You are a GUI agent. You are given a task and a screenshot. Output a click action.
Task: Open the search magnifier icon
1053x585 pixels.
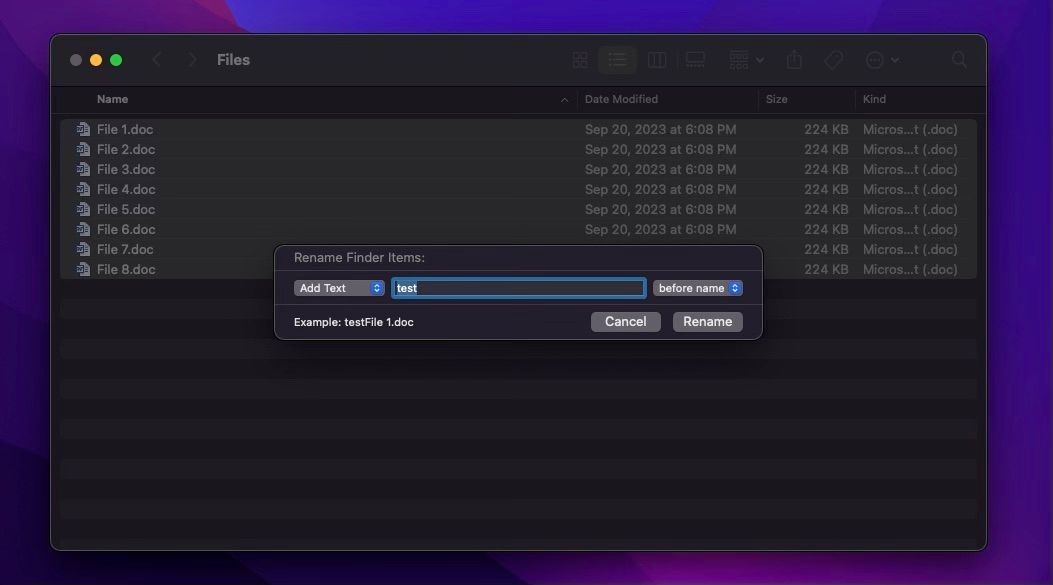click(958, 59)
